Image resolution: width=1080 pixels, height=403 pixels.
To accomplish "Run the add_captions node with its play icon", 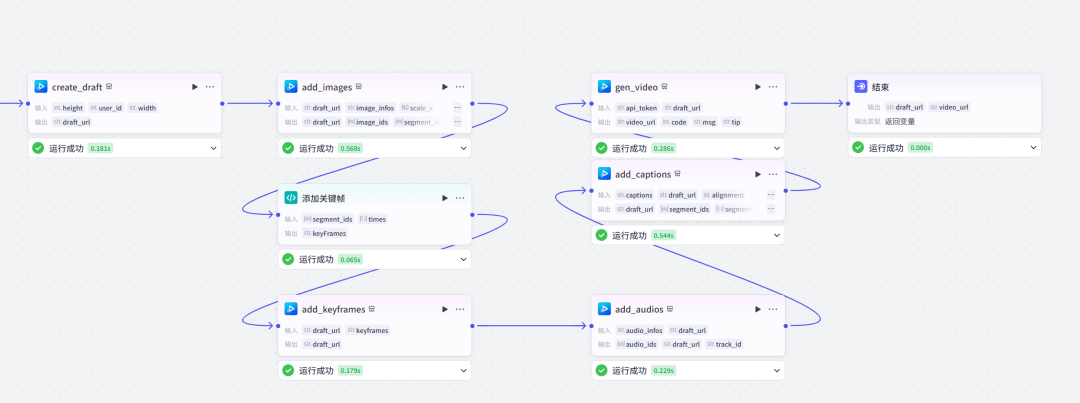I will pos(758,174).
